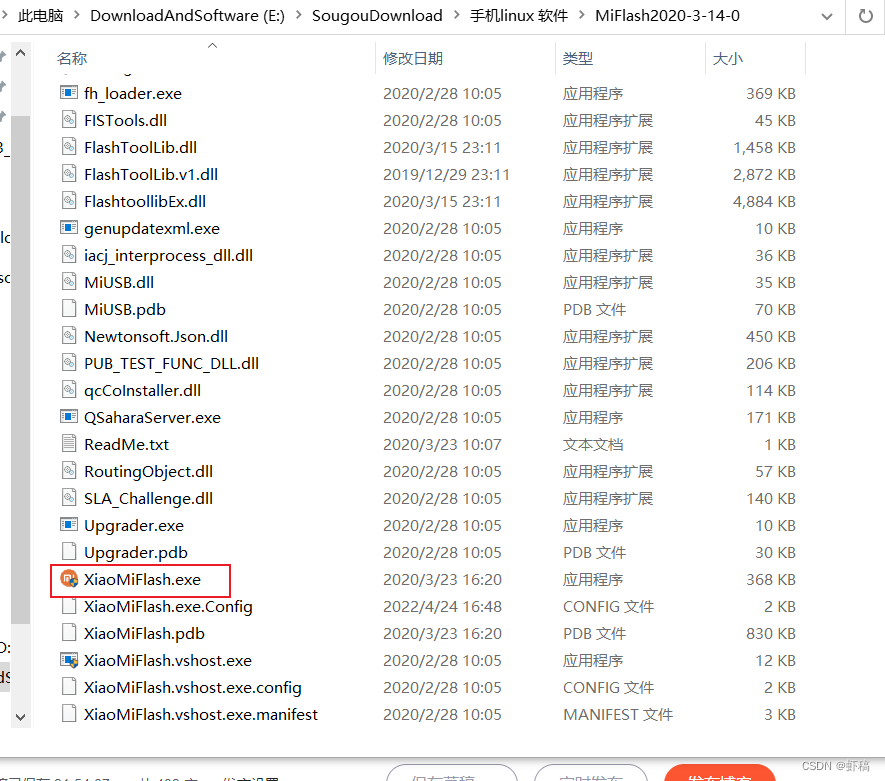Click the iacj_interprocess_dll.dll file icon
Image resolution: width=885 pixels, height=781 pixels.
click(69, 255)
